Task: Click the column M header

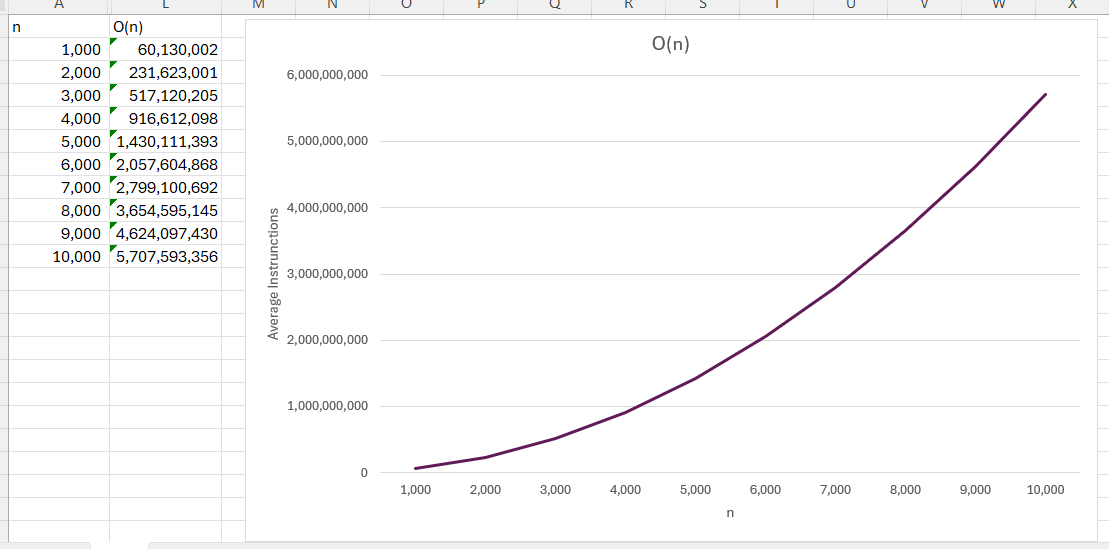Action: coord(259,6)
